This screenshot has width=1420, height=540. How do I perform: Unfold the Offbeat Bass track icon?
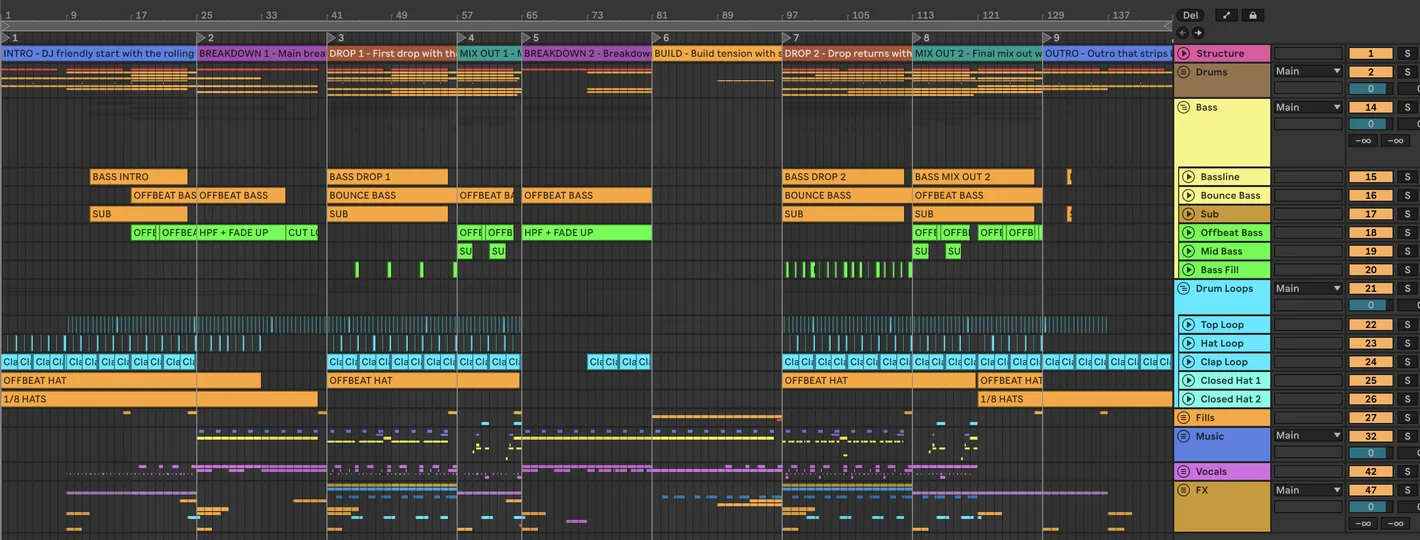[x=1189, y=232]
